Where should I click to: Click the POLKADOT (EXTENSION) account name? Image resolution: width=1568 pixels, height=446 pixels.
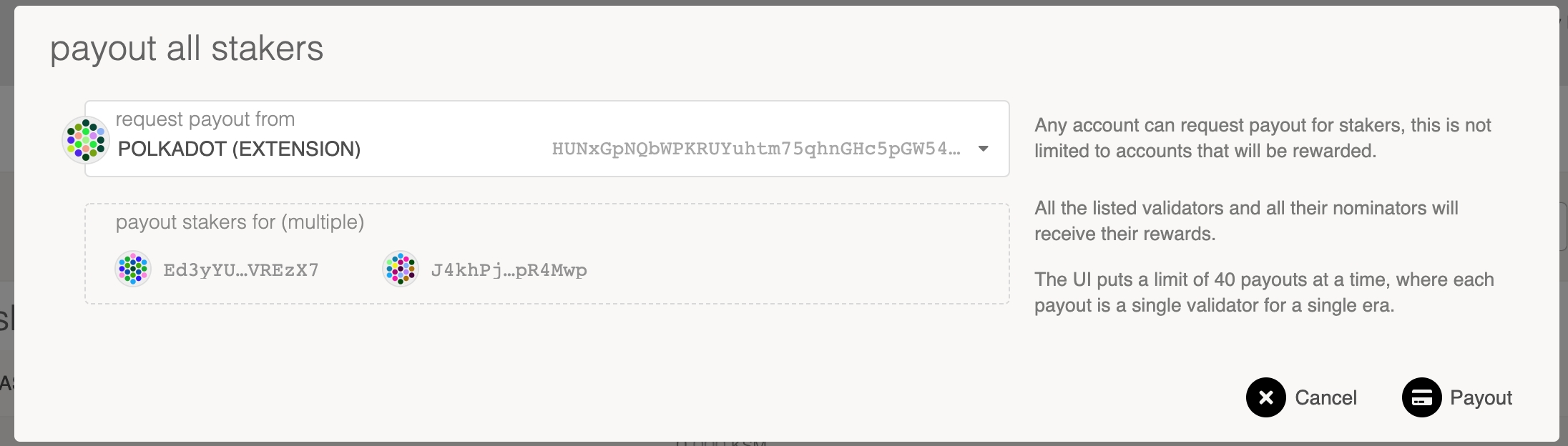[239, 149]
